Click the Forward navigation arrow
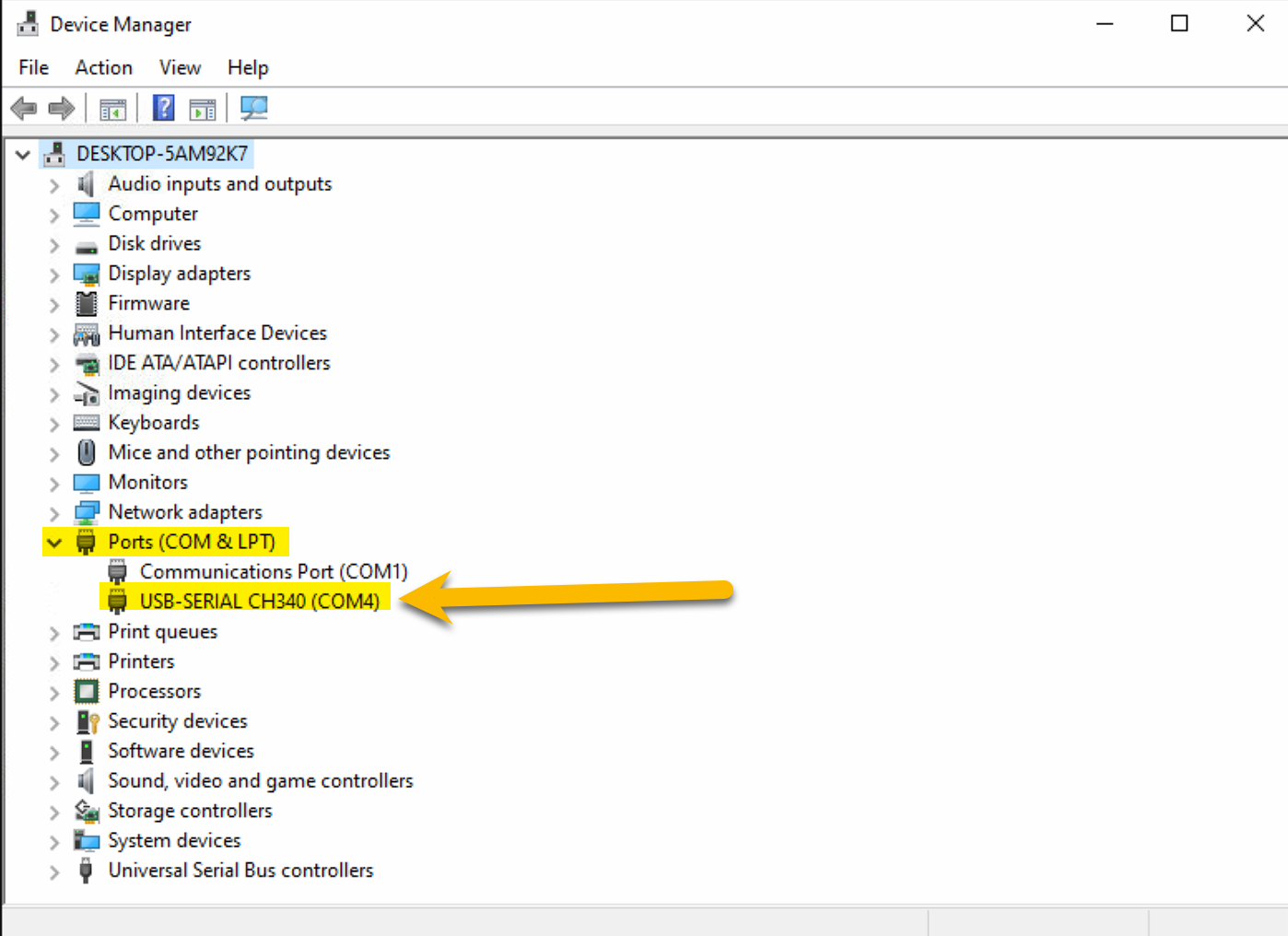The width and height of the screenshot is (1288, 936). click(61, 108)
